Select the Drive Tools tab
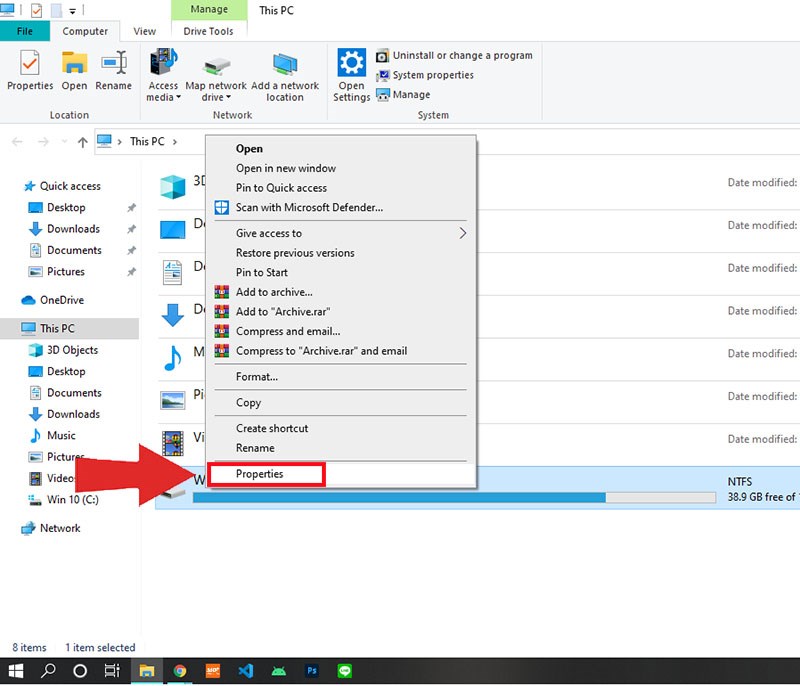The image size is (800, 686). (208, 31)
